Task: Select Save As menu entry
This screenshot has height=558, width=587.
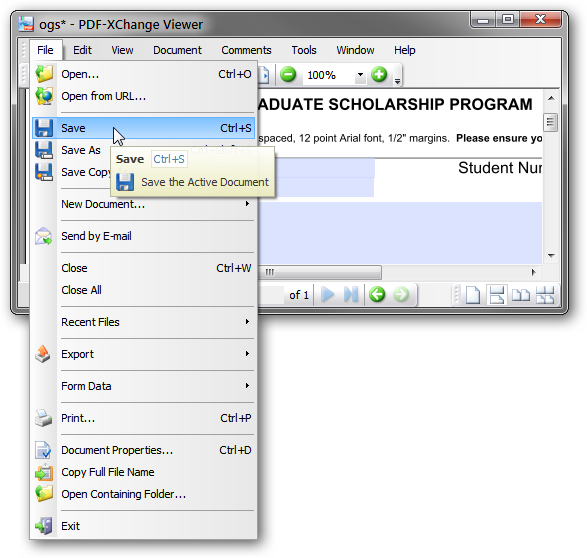Action: pyautogui.click(x=81, y=150)
